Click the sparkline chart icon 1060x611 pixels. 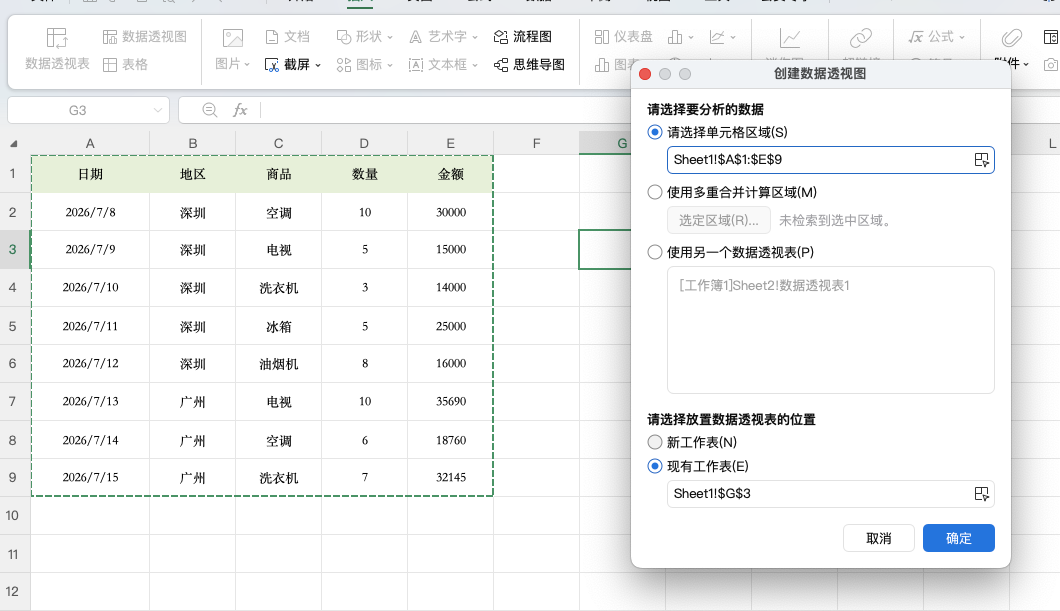coord(790,38)
